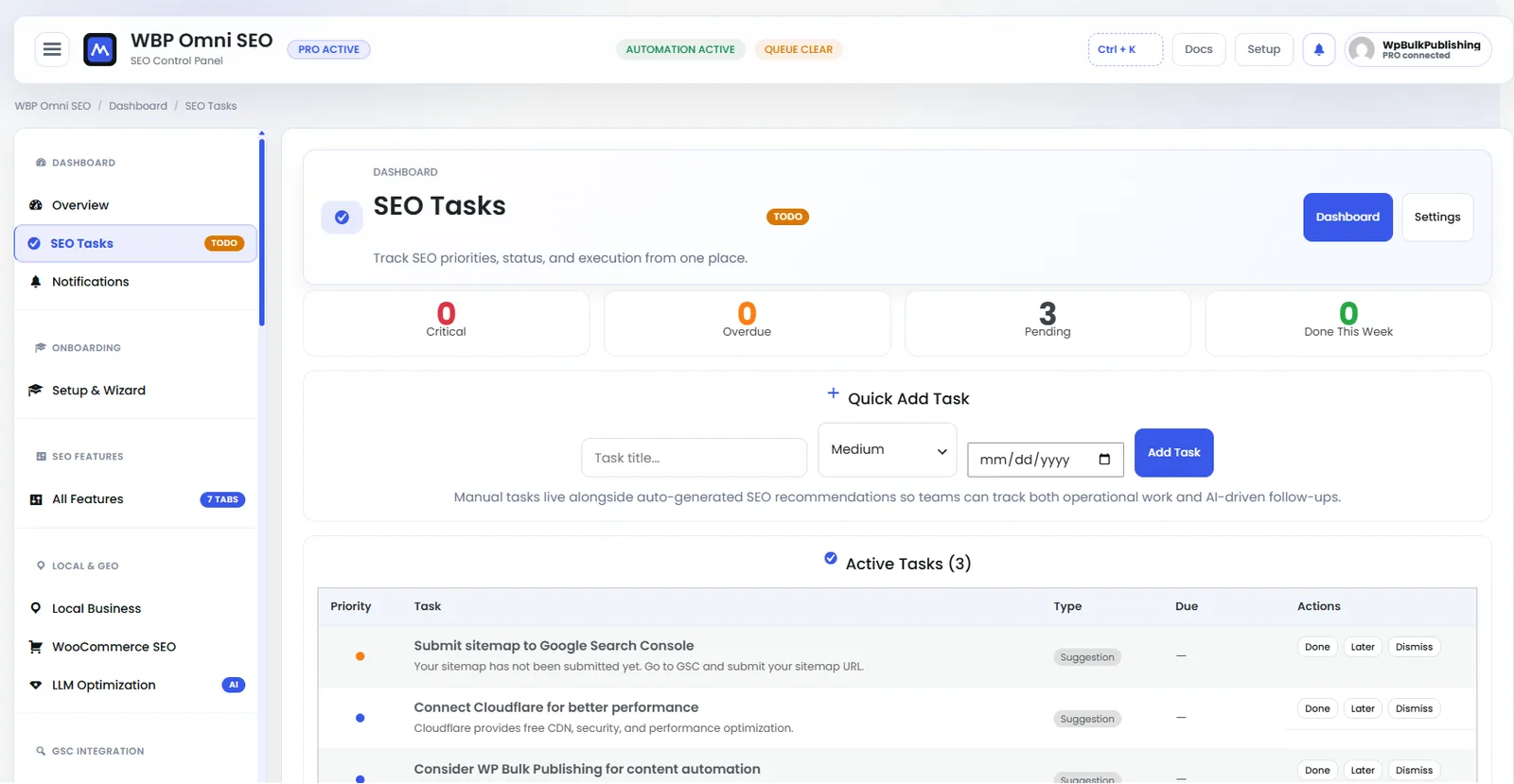
Task: Click the LLM Optimization diamond icon
Action: click(36, 685)
